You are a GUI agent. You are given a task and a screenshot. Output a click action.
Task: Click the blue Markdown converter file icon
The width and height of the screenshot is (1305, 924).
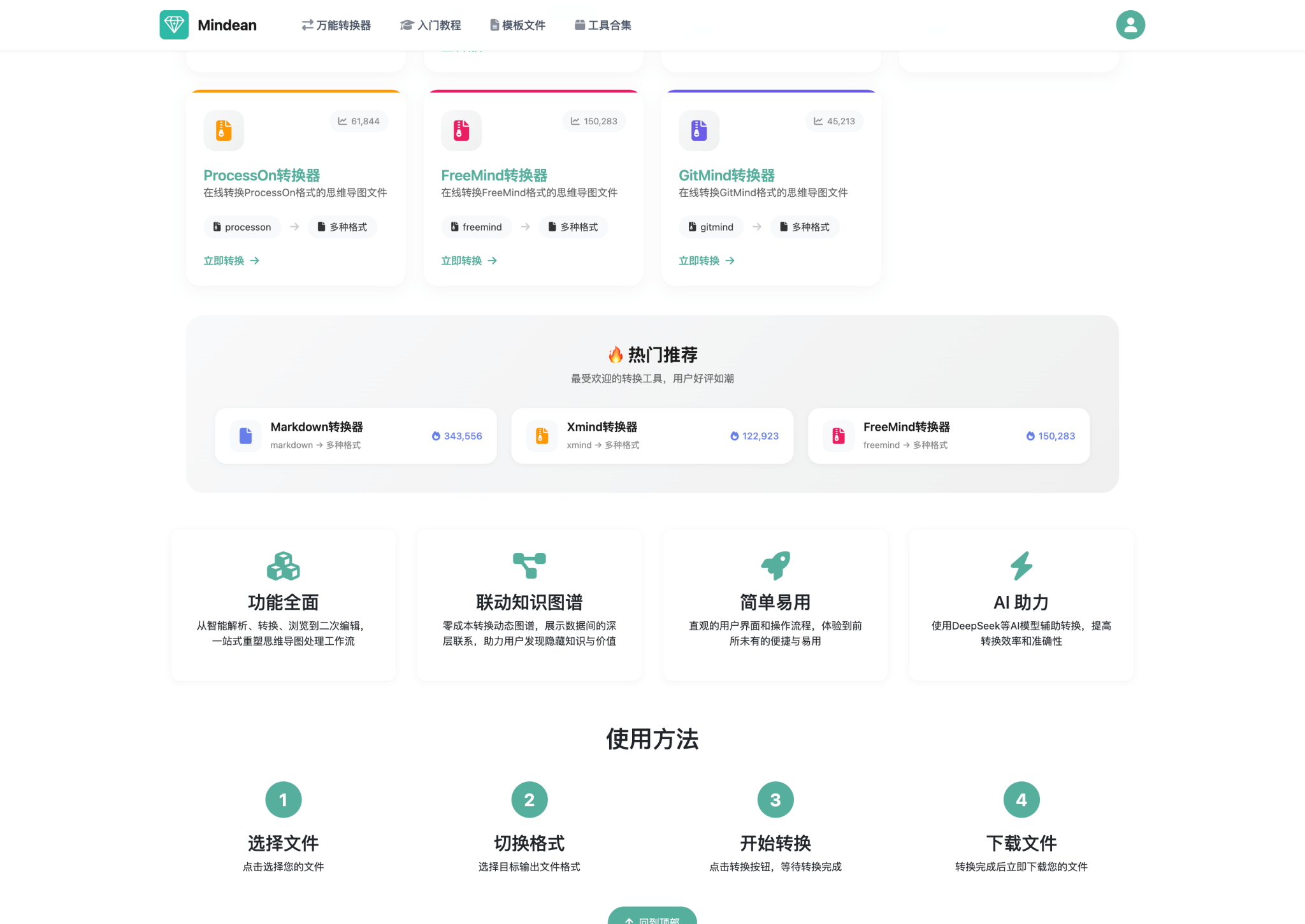tap(245, 436)
